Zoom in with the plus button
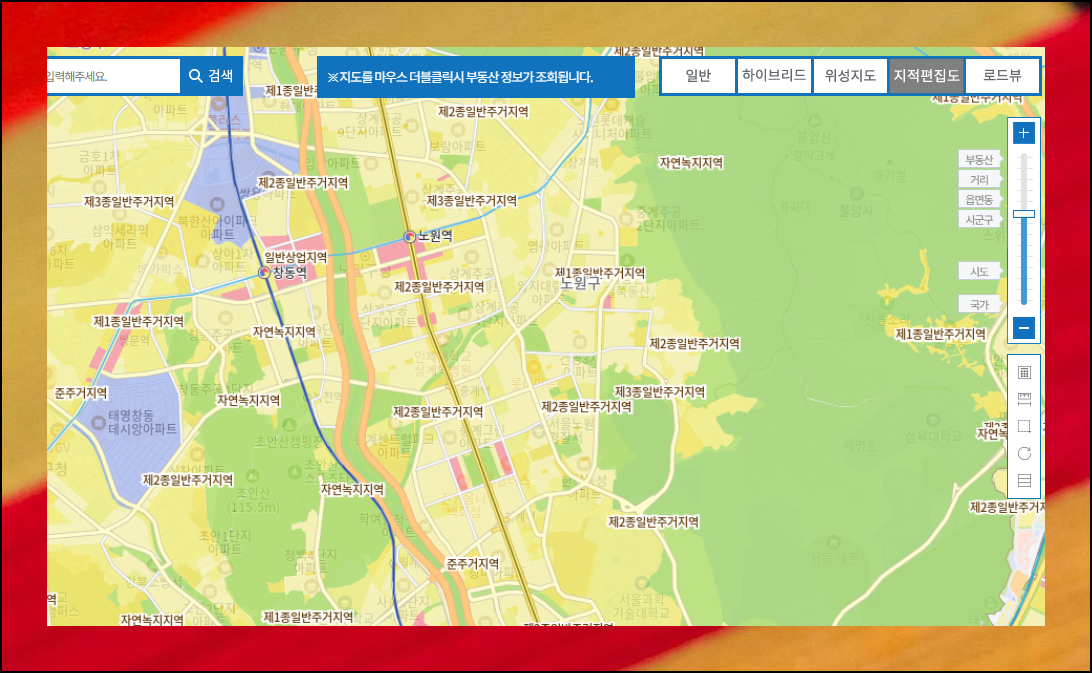 click(1023, 133)
